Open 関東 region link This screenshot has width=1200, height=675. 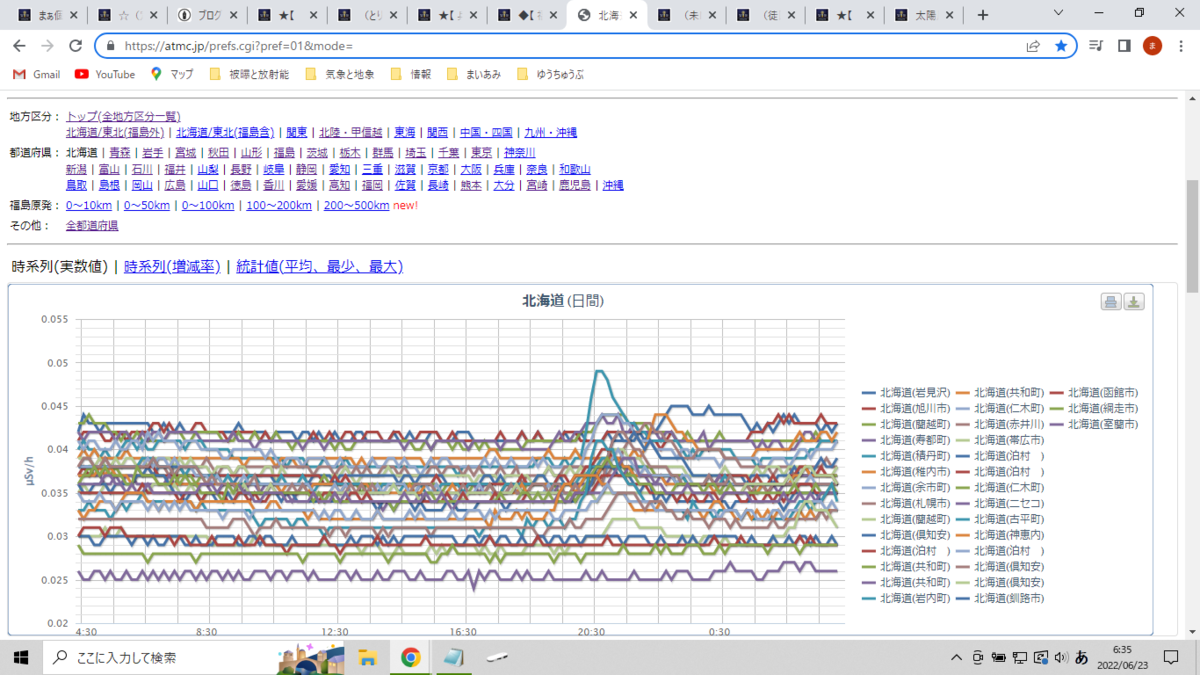(297, 132)
